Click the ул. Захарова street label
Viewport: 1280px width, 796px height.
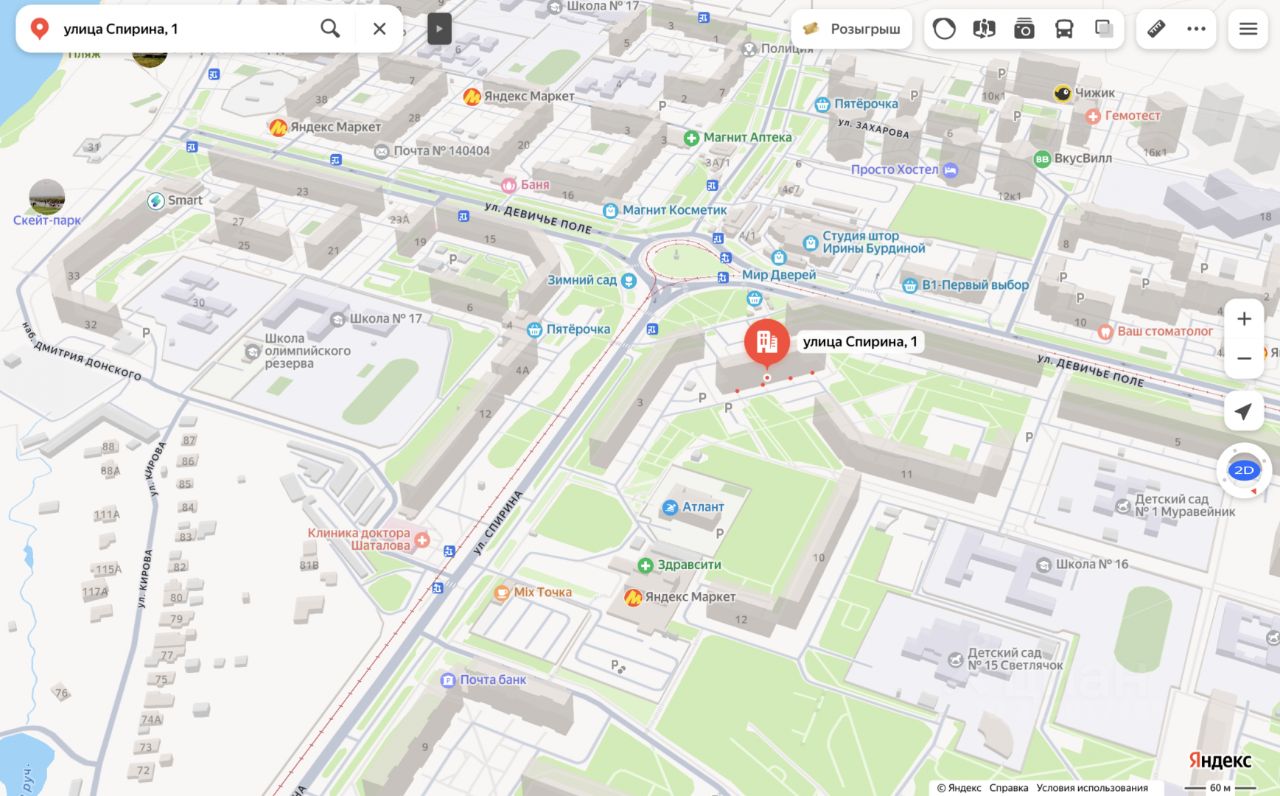pos(874,128)
